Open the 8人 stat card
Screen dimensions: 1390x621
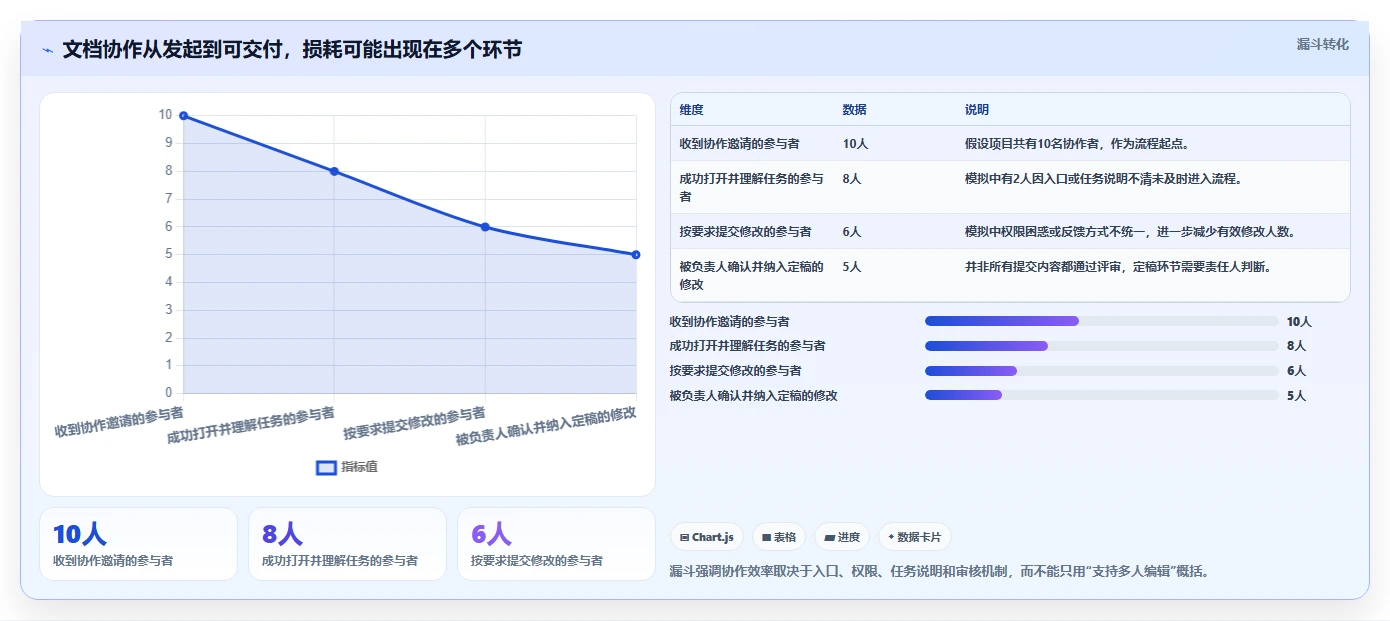pyautogui.click(x=347, y=544)
